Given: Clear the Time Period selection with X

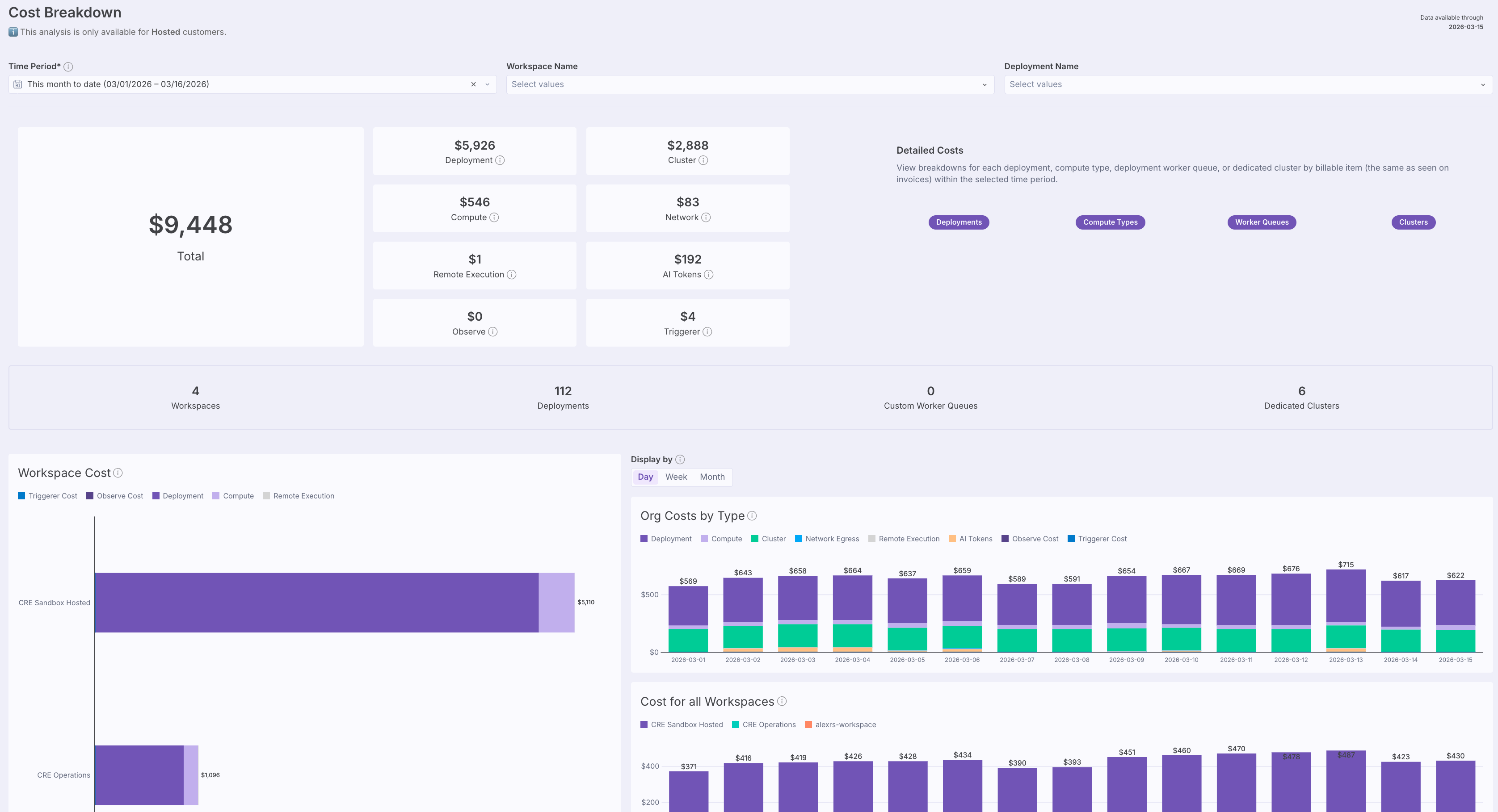Looking at the screenshot, I should click(x=473, y=85).
